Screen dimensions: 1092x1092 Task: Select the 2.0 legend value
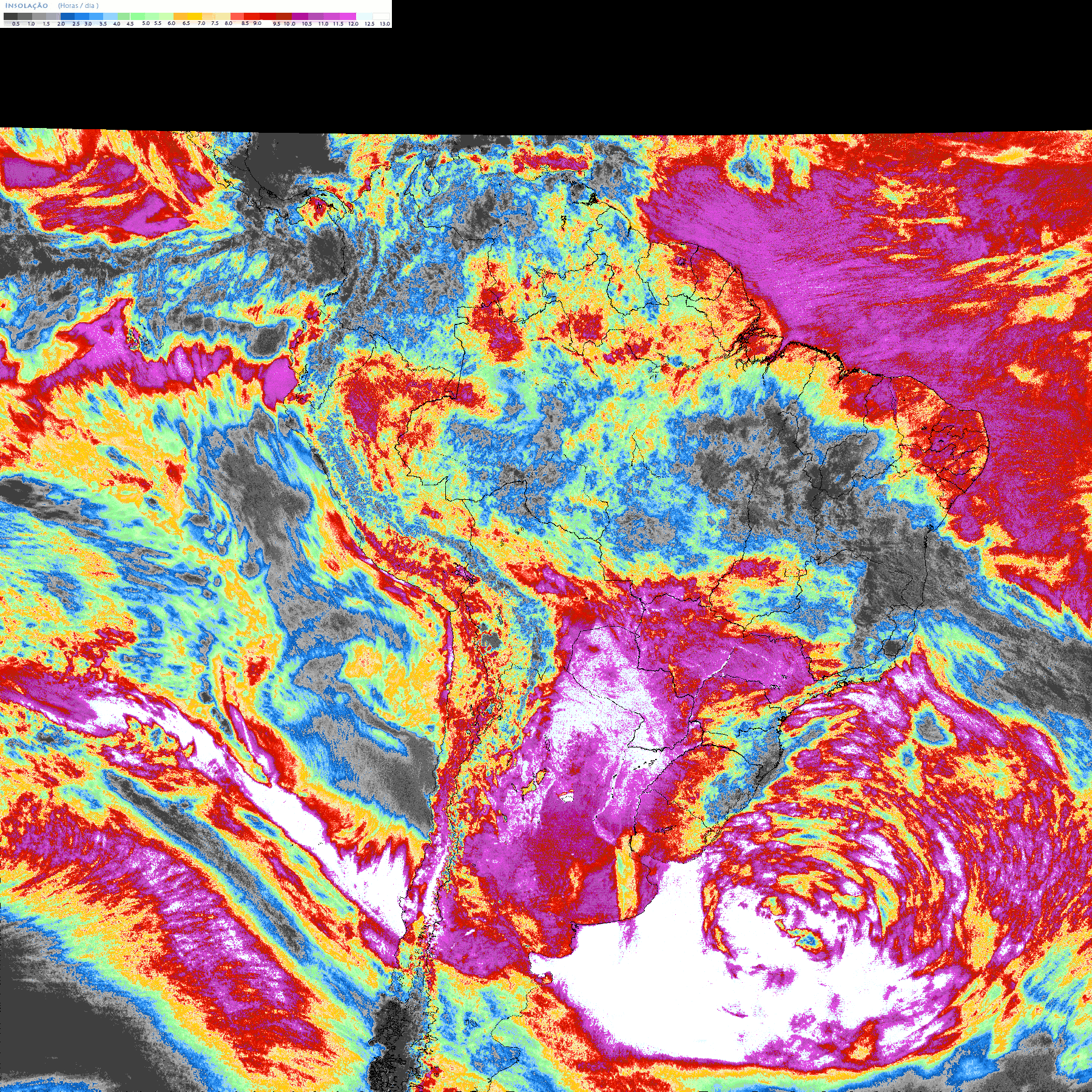(x=61, y=24)
